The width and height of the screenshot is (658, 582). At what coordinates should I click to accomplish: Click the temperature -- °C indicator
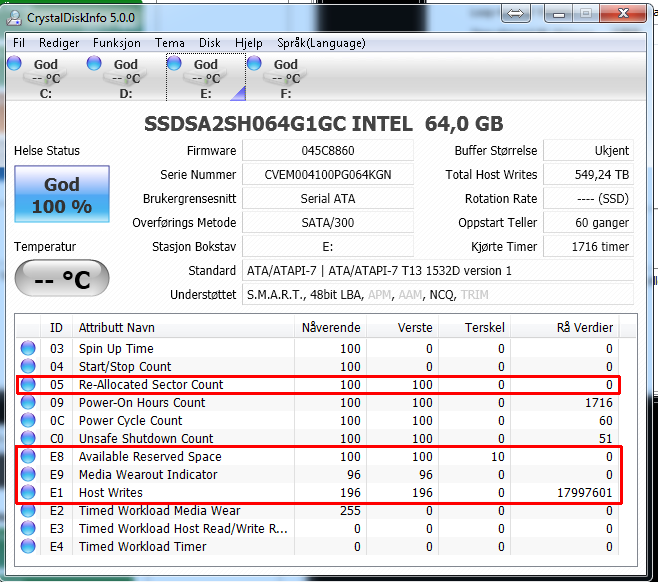62,278
